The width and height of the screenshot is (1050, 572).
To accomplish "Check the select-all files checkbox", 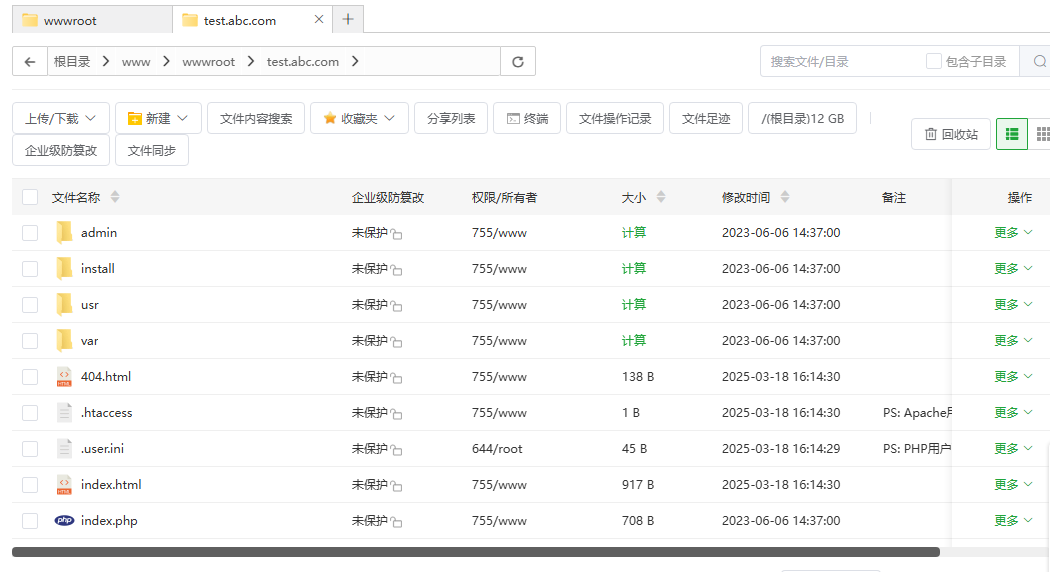I will click(30, 197).
